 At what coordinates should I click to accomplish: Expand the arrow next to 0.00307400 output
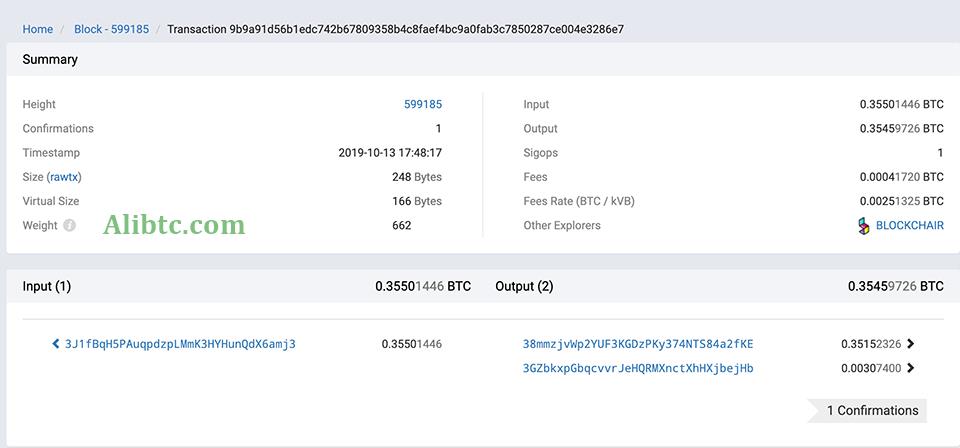(x=910, y=368)
